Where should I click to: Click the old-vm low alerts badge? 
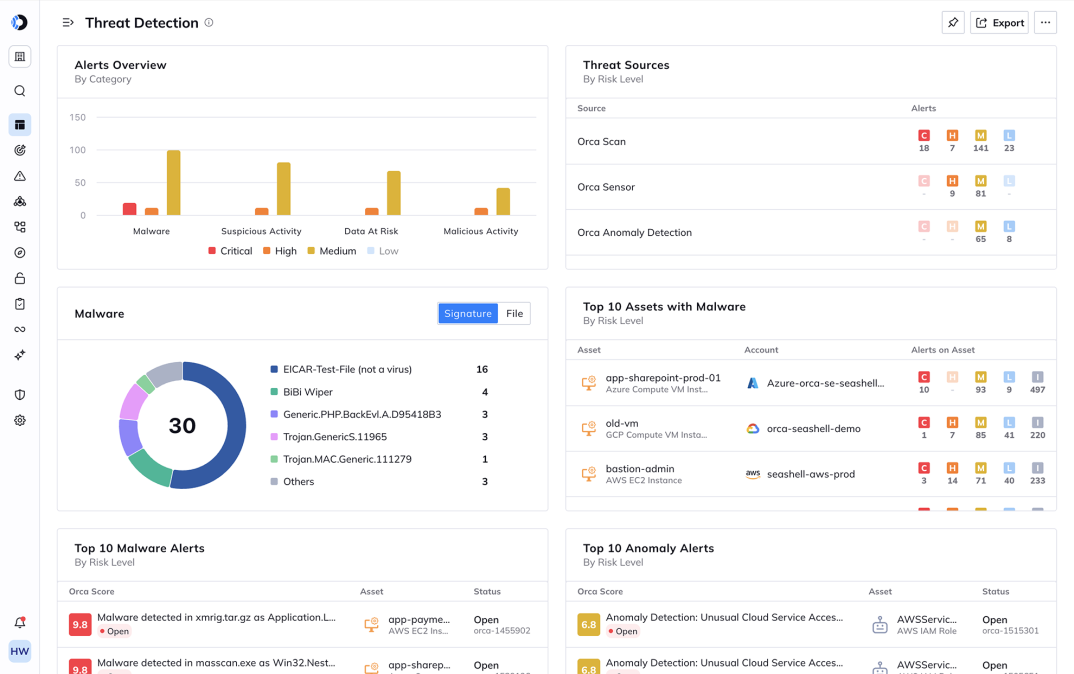(x=1009, y=423)
